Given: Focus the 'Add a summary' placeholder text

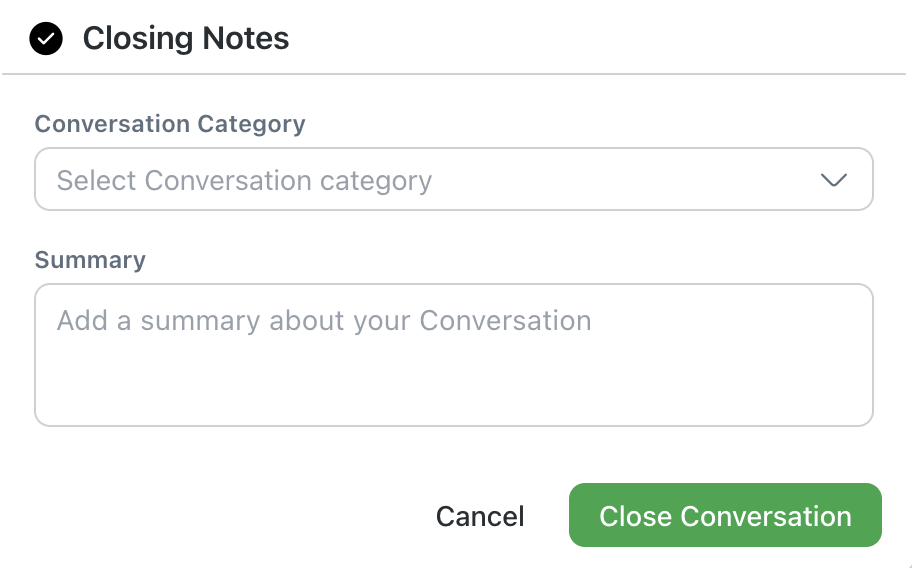Looking at the screenshot, I should [x=324, y=321].
